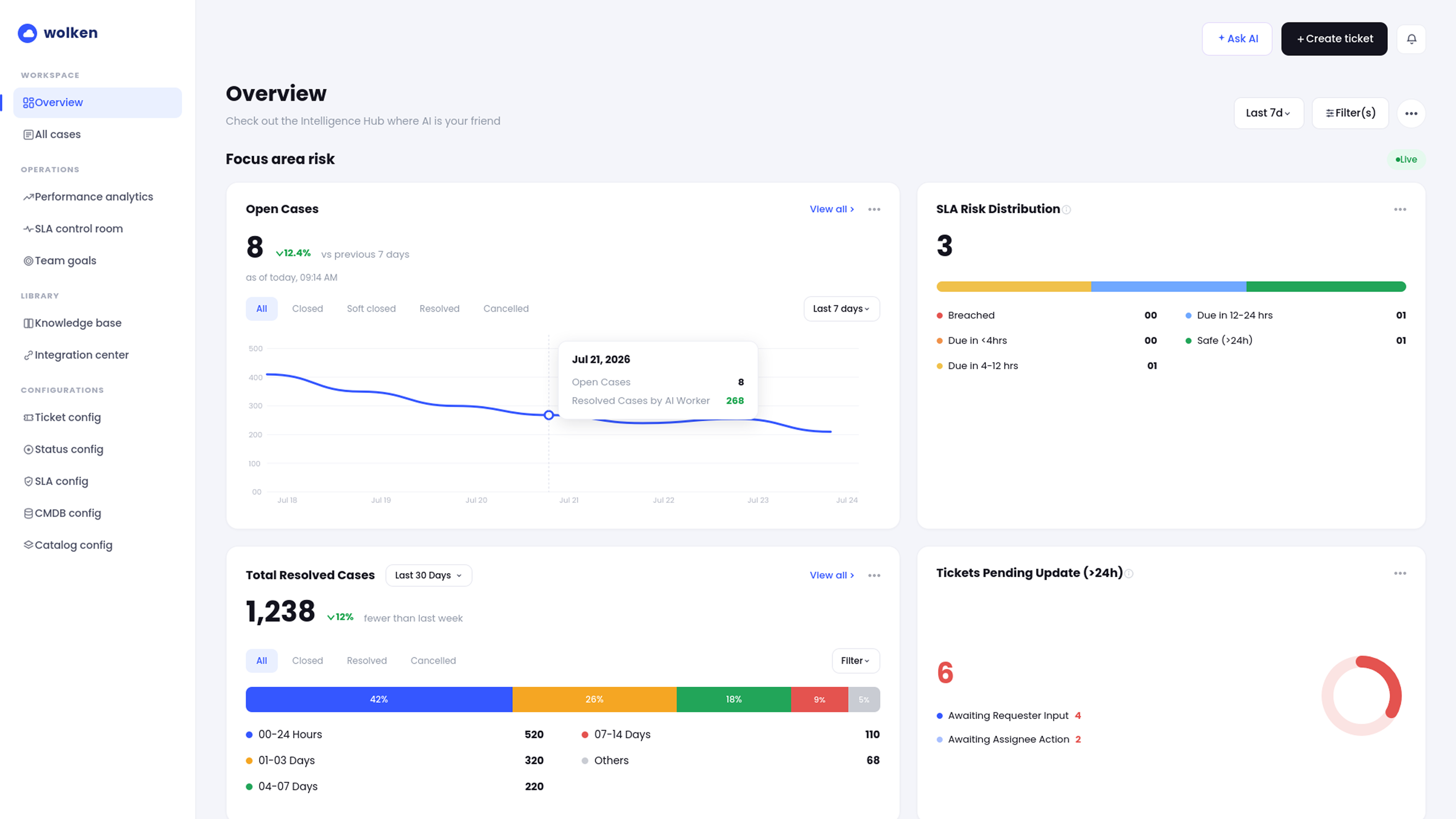Click the blue segment of SLA risk bar

[1169, 287]
